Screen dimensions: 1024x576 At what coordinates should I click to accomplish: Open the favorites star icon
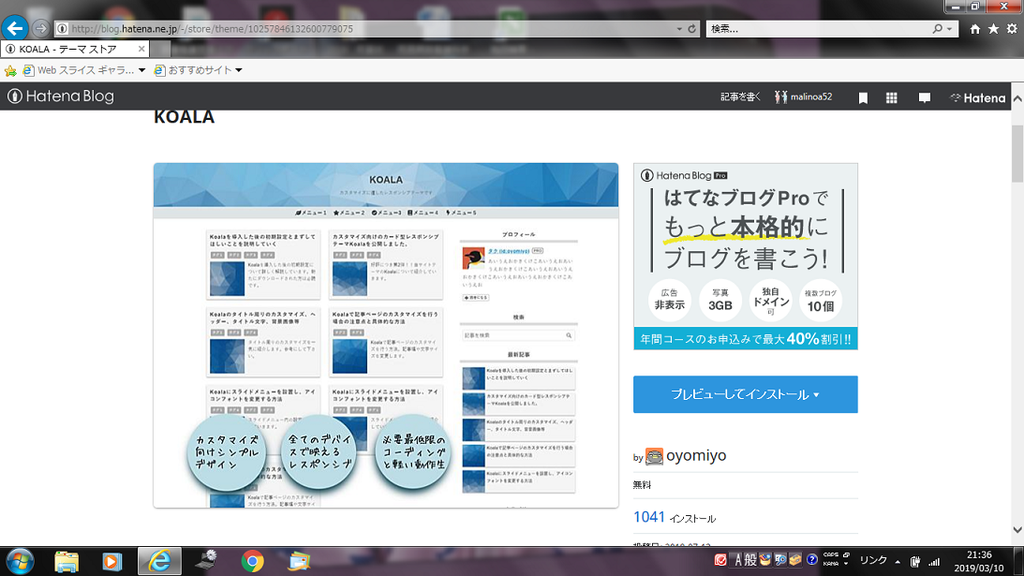993,29
